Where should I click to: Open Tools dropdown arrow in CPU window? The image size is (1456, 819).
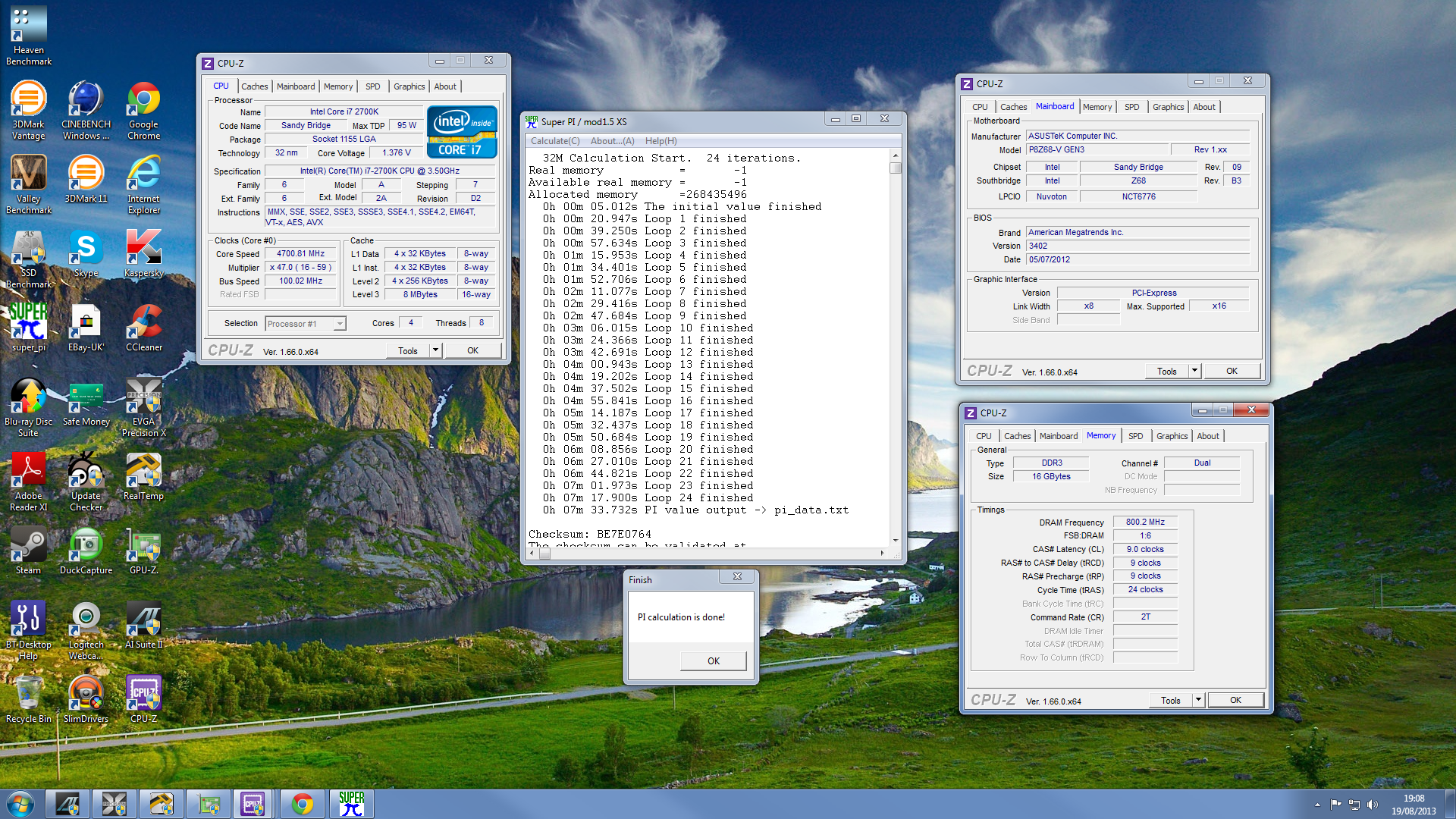click(435, 350)
